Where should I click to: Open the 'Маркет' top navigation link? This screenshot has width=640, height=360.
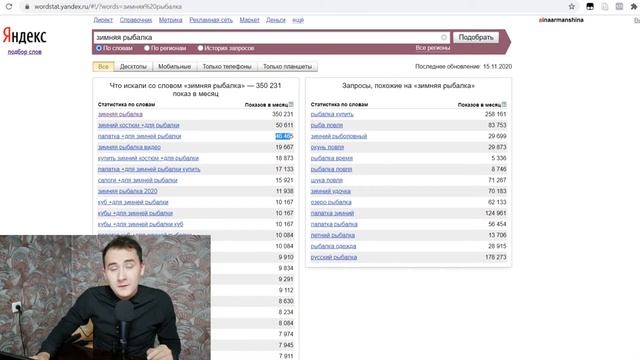pyautogui.click(x=249, y=20)
